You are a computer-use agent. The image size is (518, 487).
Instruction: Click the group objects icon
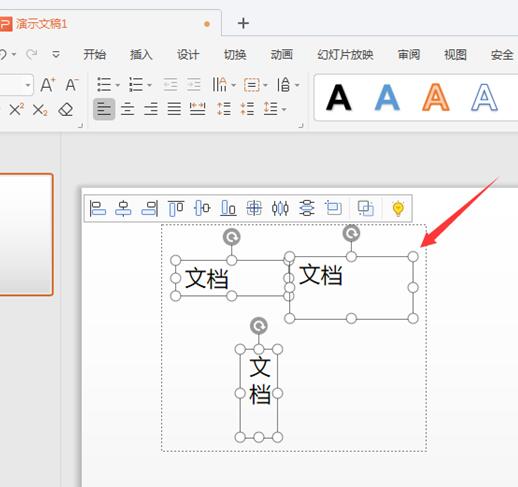pos(366,209)
